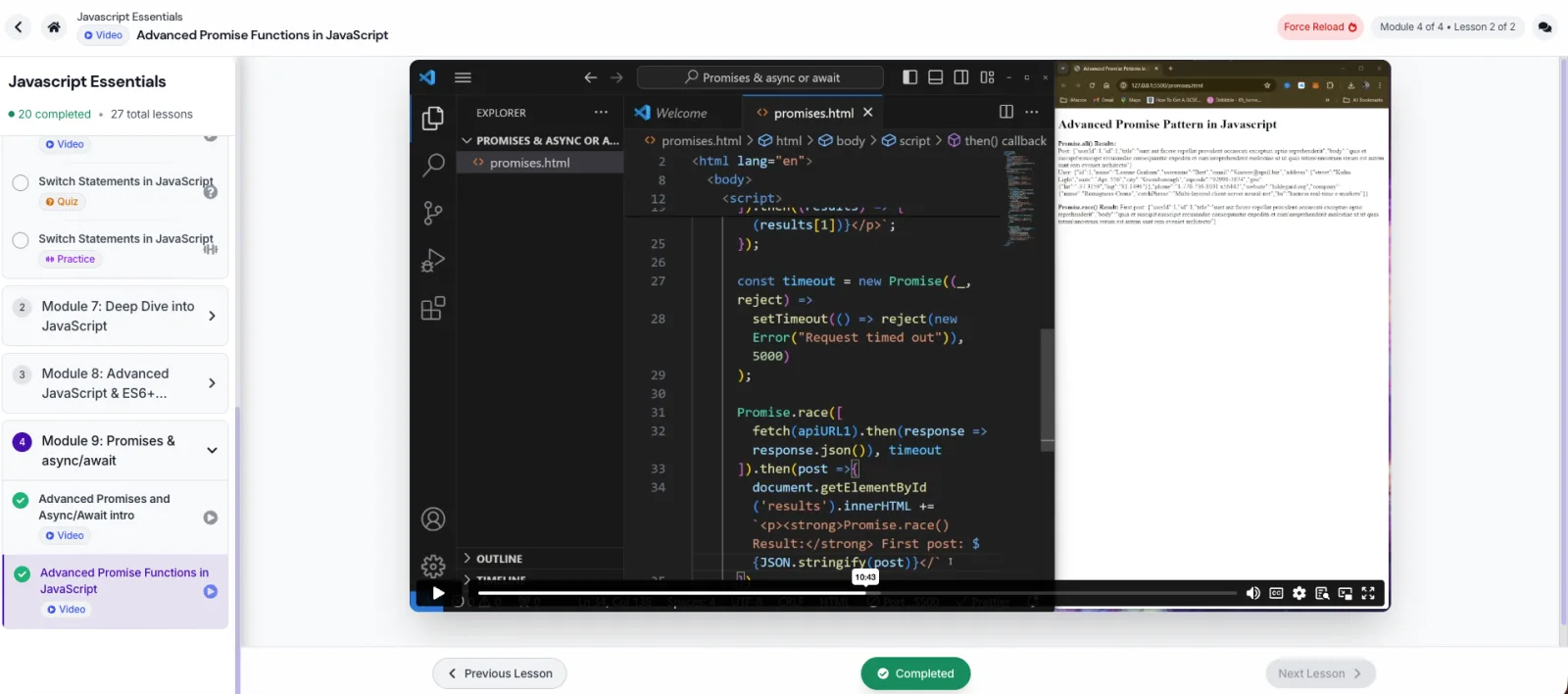Open the transcript icon in video controls

tap(1322, 593)
